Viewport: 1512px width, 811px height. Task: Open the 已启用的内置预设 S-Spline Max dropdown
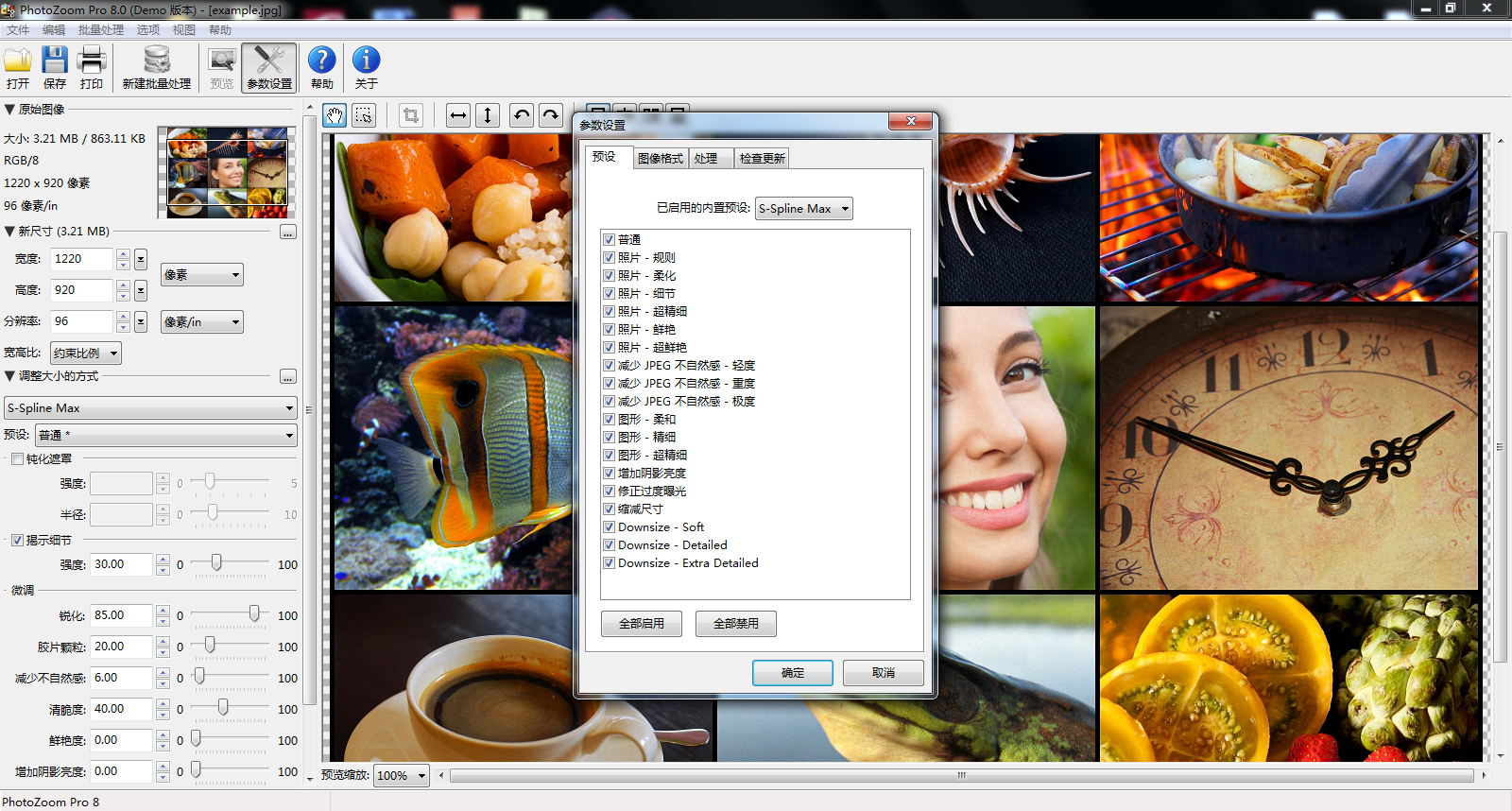(803, 209)
